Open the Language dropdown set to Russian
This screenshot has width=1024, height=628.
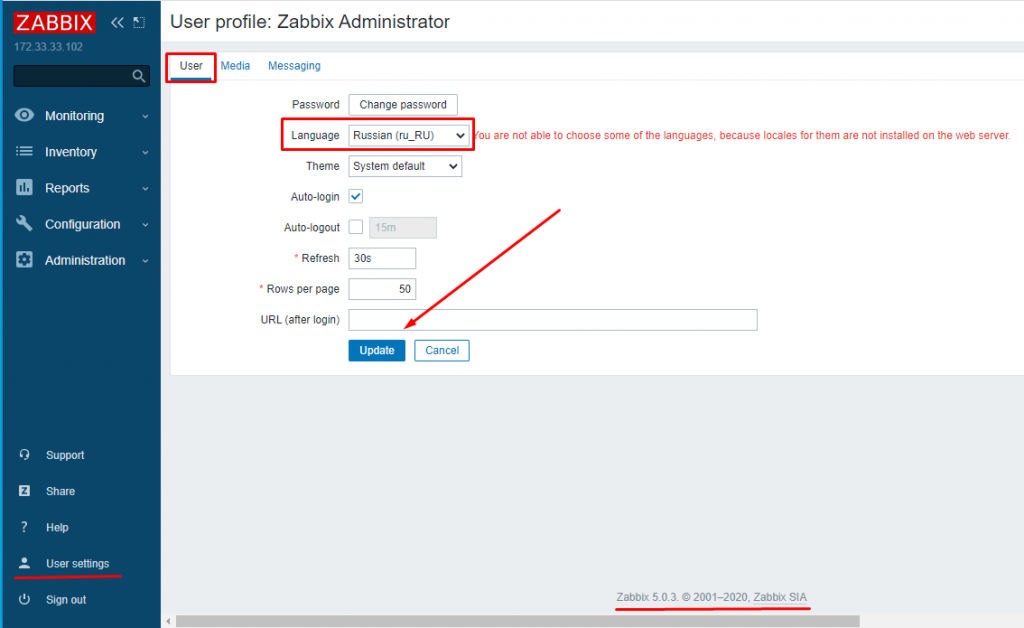click(x=408, y=135)
